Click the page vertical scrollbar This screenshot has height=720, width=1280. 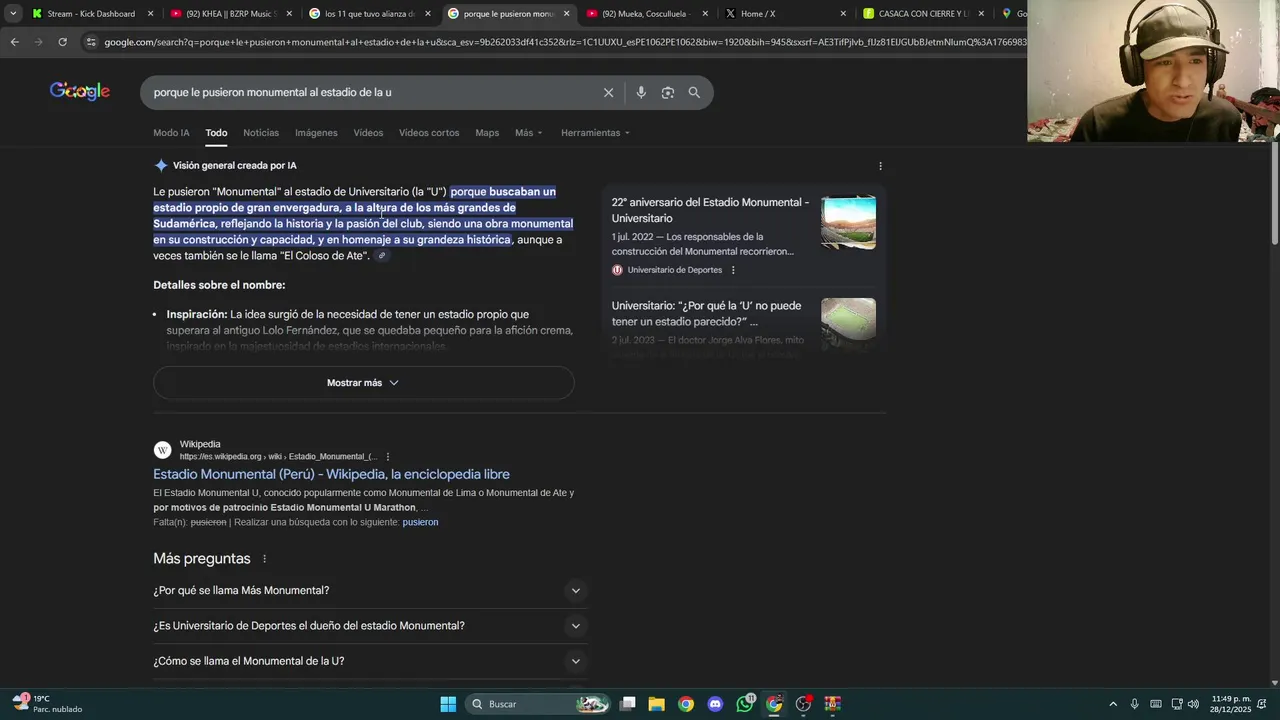1274,195
